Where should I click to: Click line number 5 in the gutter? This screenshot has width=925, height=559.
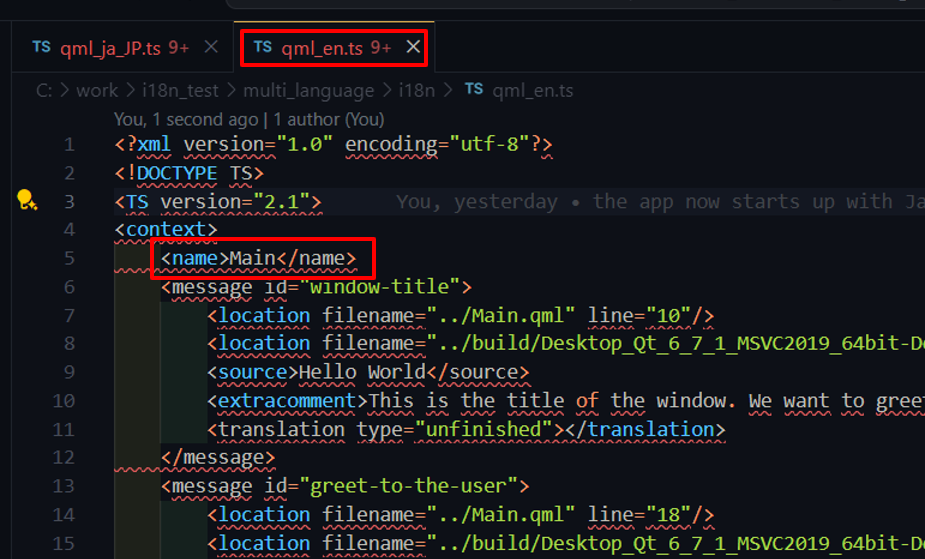(x=68, y=258)
